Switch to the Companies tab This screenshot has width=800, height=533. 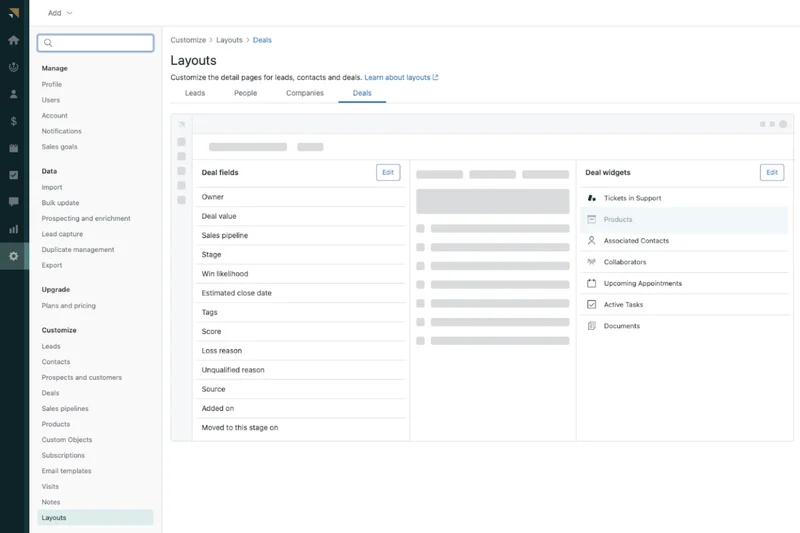click(x=305, y=93)
